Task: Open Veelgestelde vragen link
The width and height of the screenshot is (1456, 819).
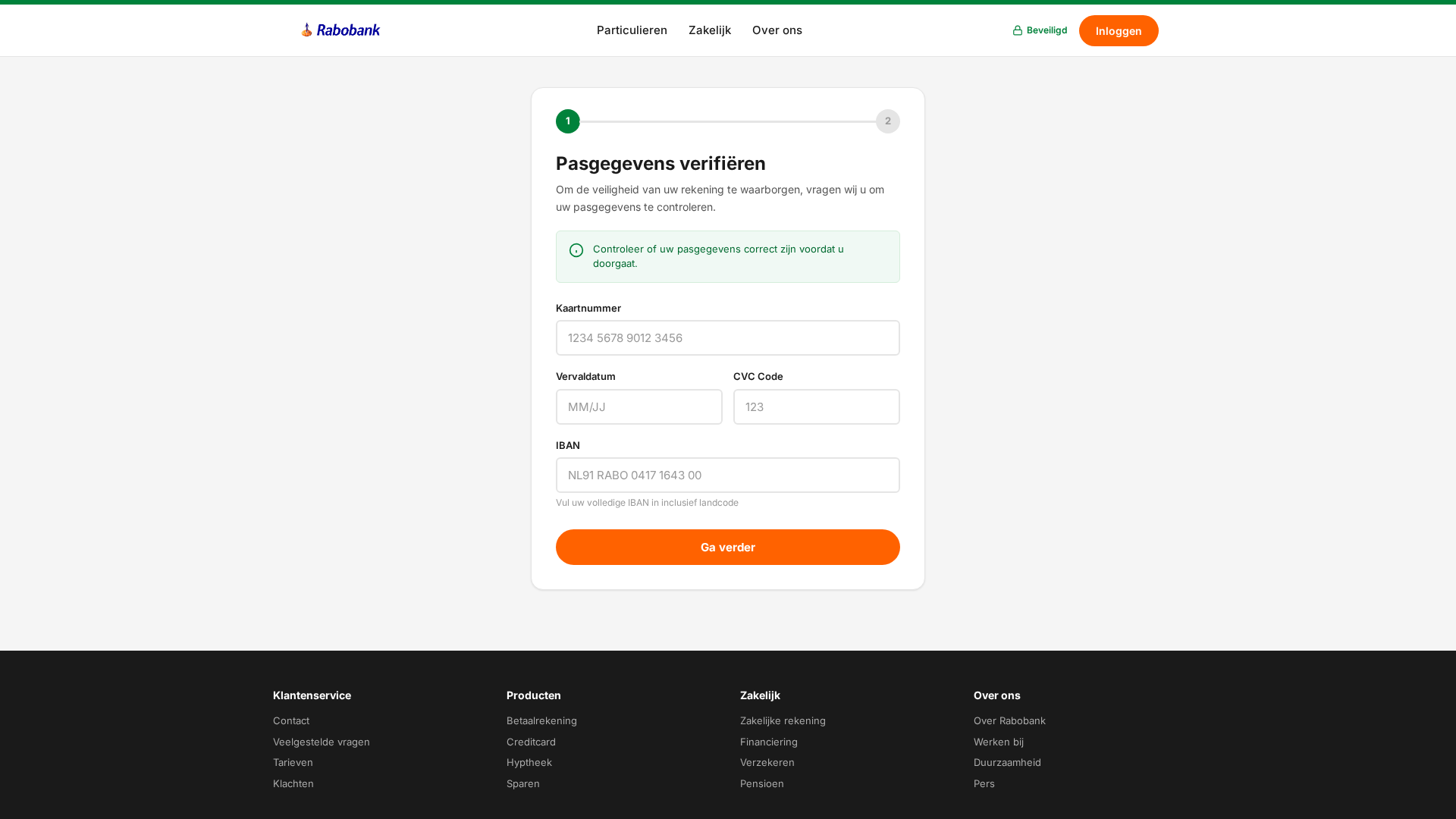Action: click(322, 742)
